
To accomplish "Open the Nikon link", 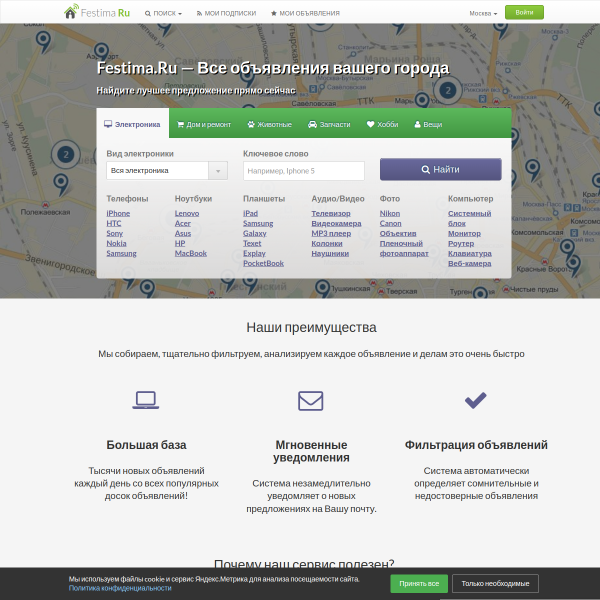I will 390,214.
